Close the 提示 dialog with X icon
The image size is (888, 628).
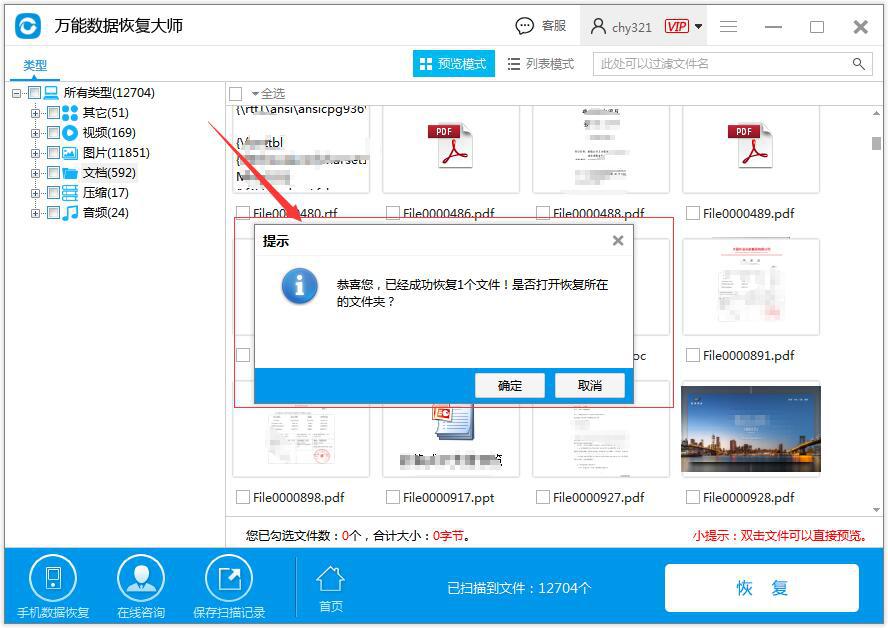617,240
